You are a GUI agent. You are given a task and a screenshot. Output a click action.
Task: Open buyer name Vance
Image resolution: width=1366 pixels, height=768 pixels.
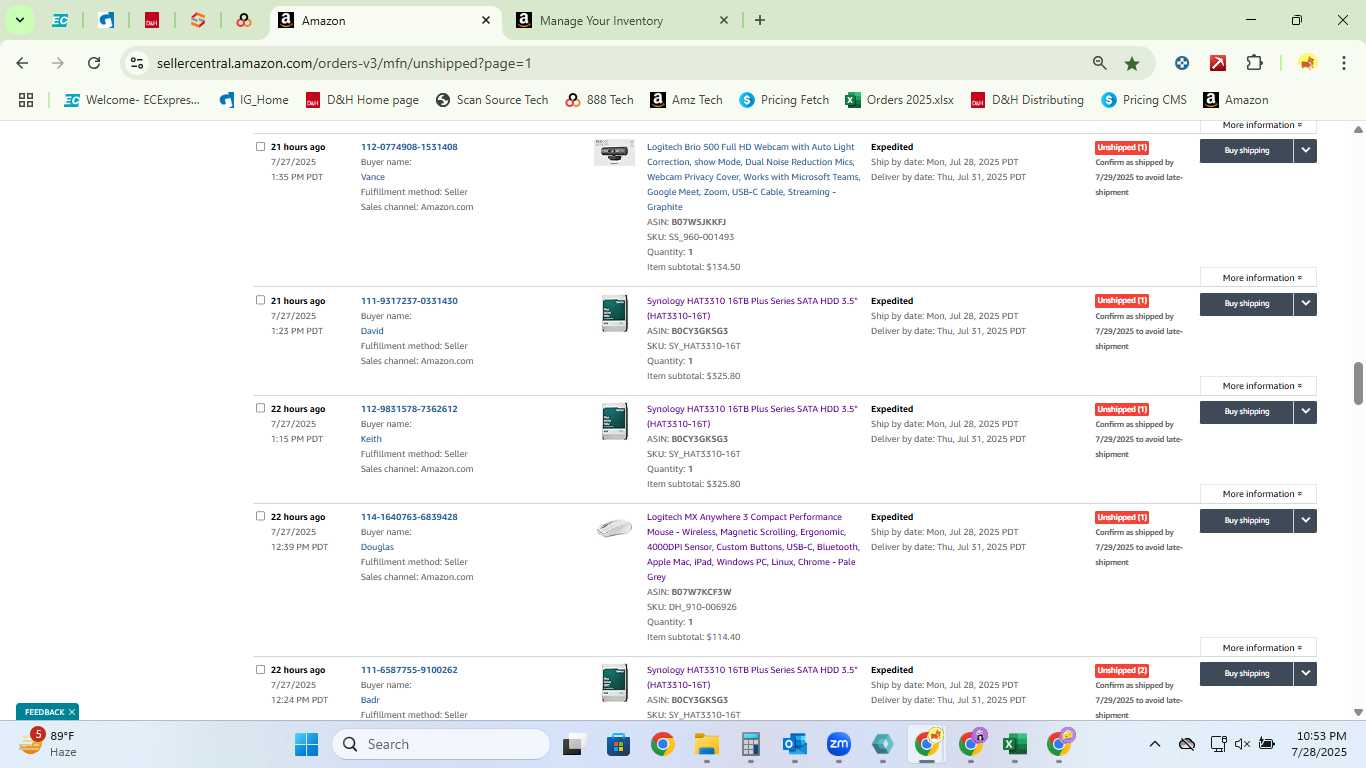[372, 177]
